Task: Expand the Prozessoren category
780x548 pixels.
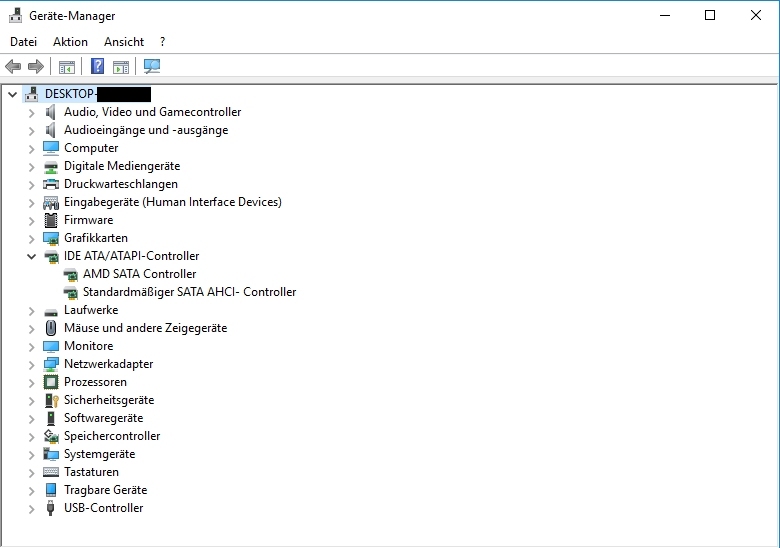Action: (x=31, y=383)
